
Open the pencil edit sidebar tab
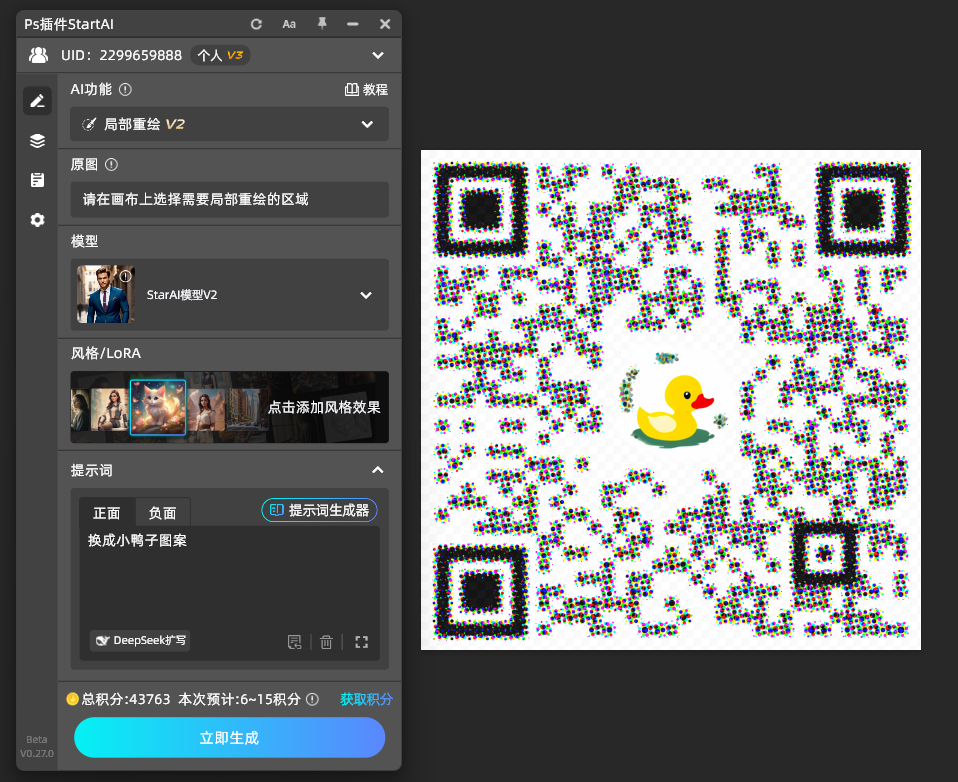coord(37,101)
